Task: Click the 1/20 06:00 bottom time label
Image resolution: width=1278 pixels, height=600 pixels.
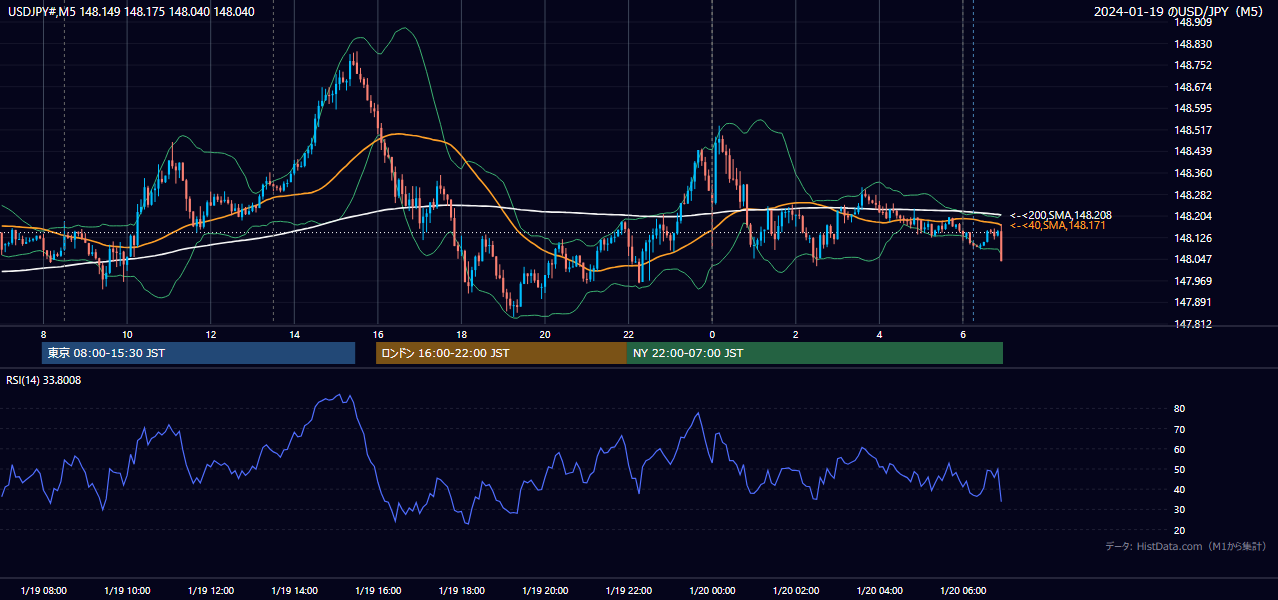Action: (963, 591)
